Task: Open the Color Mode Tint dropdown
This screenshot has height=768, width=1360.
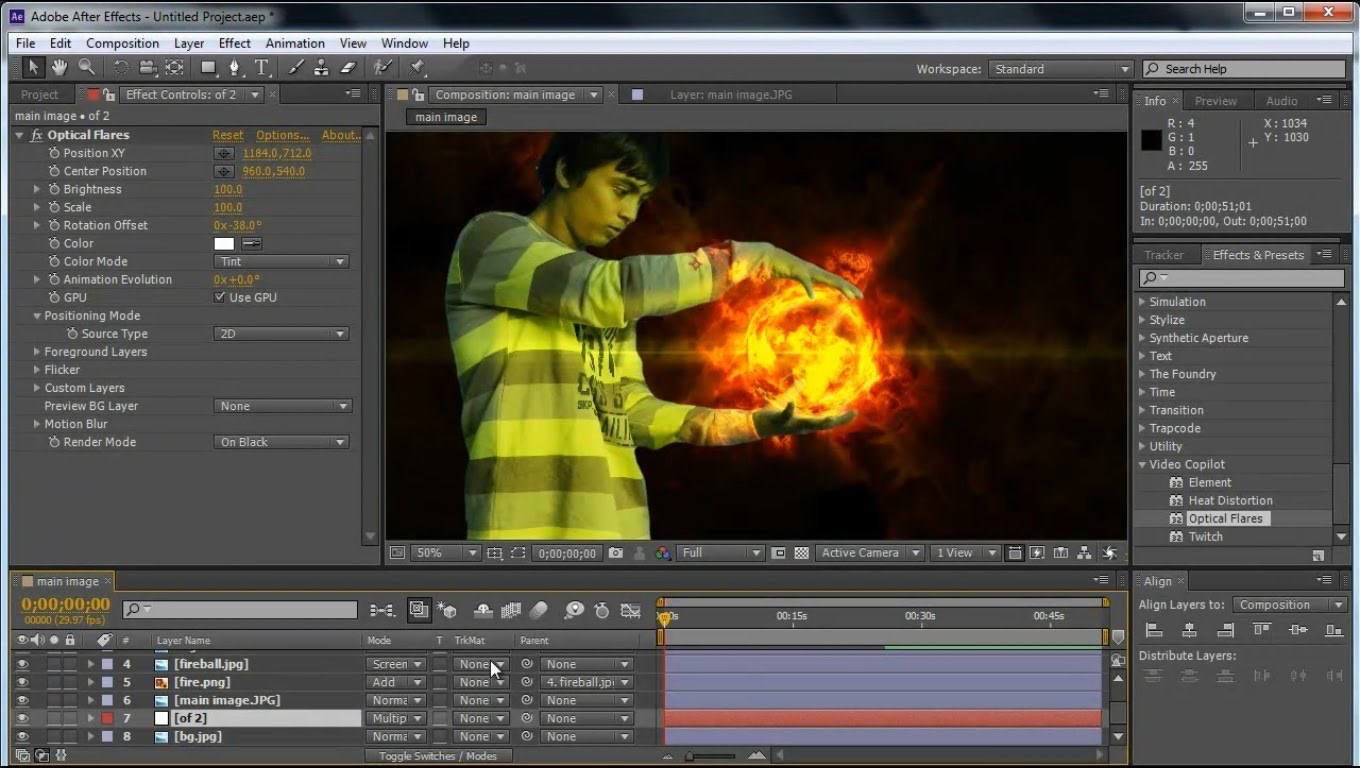Action: point(281,261)
